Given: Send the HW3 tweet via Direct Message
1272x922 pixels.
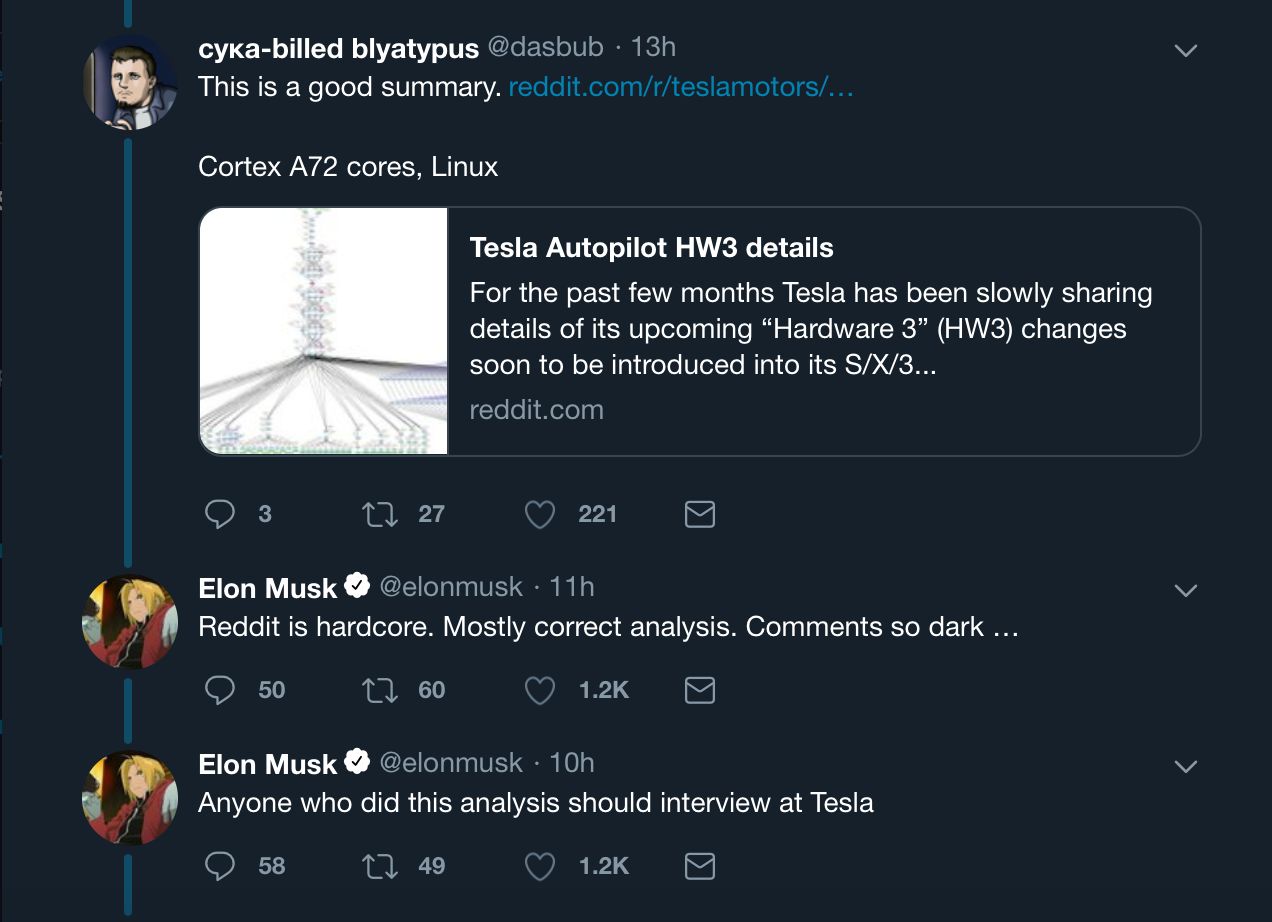Looking at the screenshot, I should coord(699,514).
